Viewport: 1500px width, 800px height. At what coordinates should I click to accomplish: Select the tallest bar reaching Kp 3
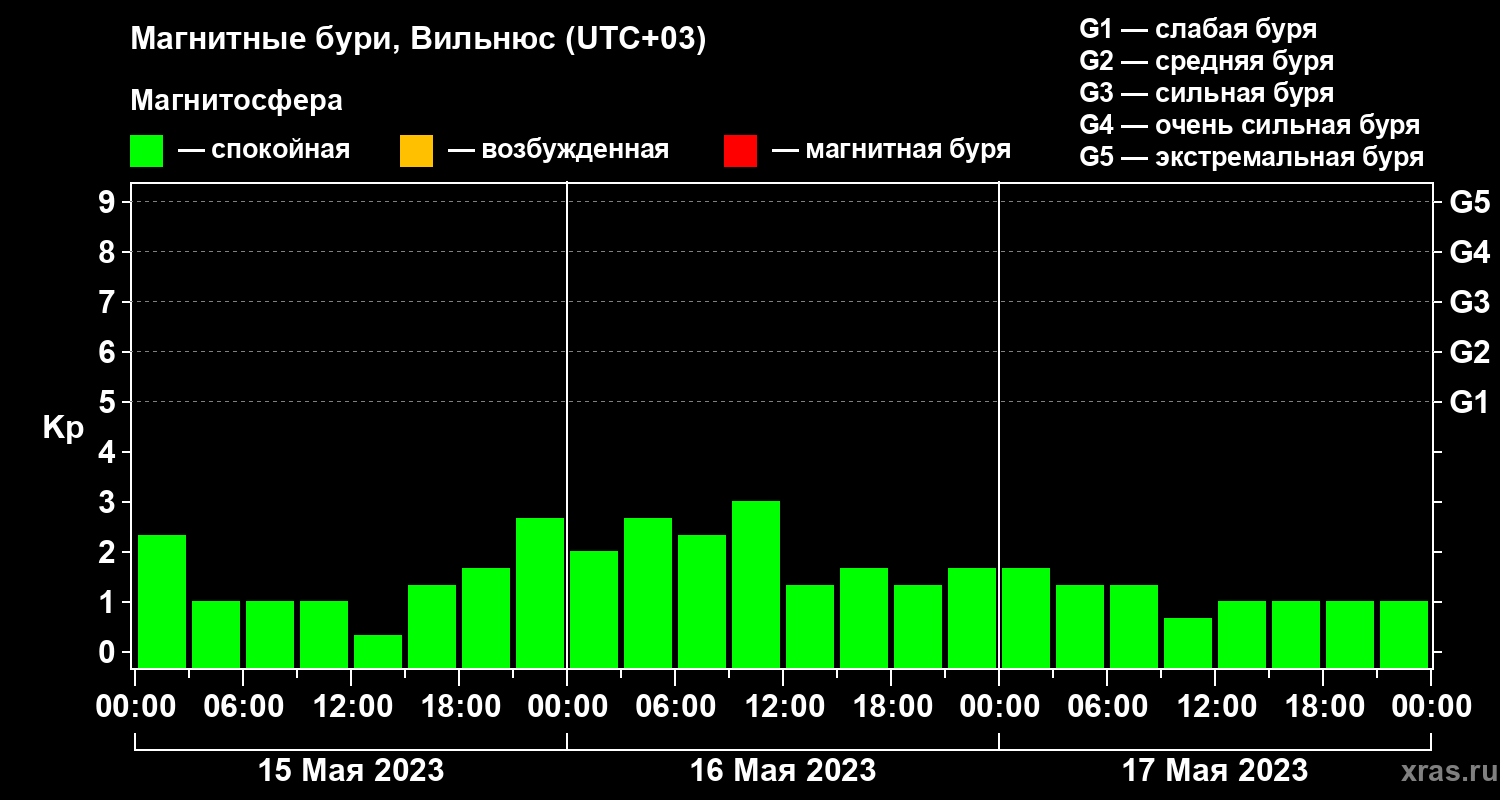tap(756, 584)
